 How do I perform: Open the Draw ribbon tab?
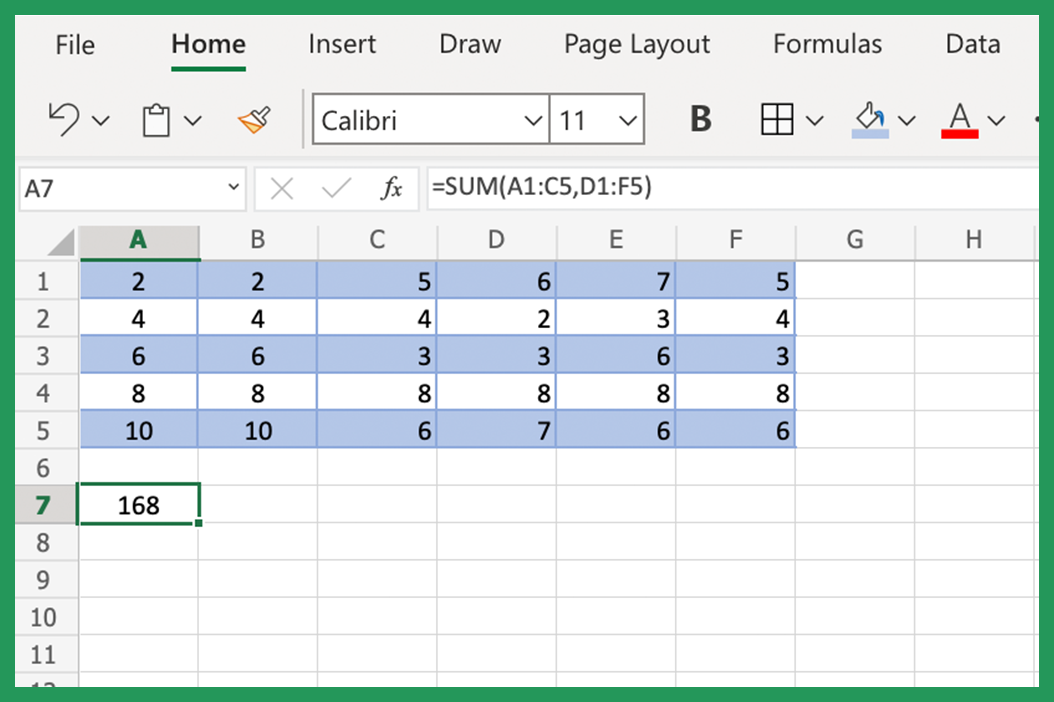[x=469, y=44]
